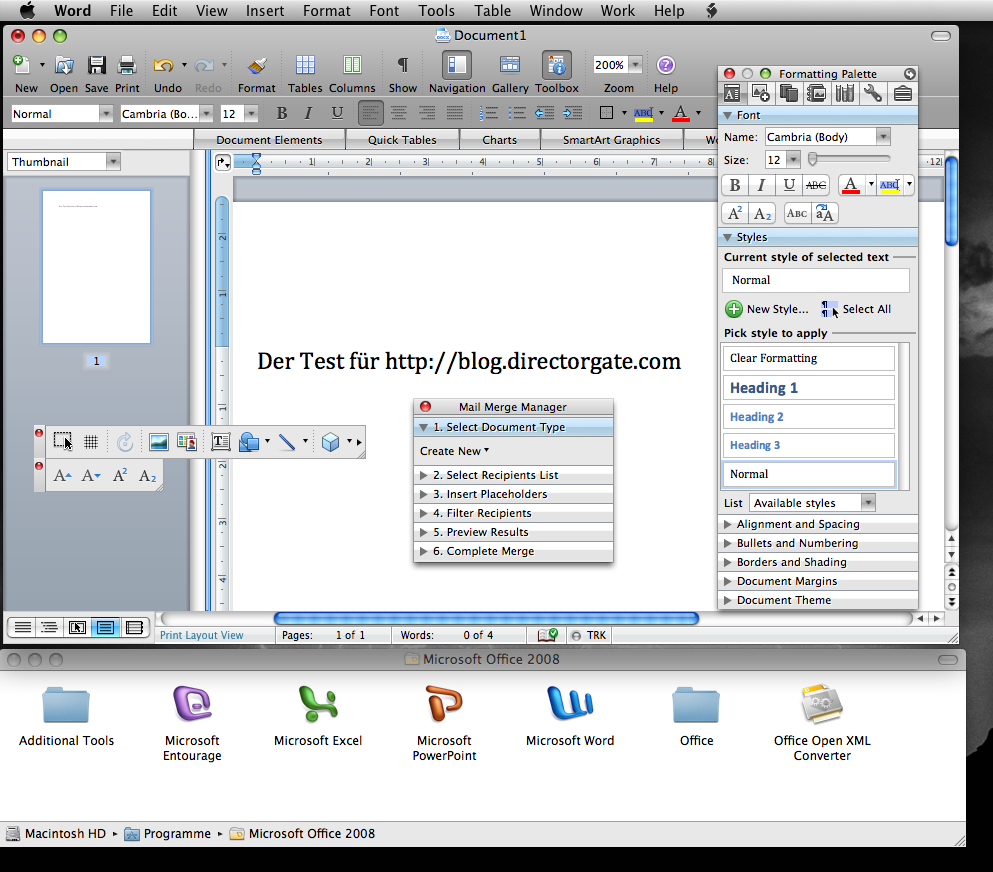Activate the Format painter brush
The width and height of the screenshot is (993, 872).
coord(256,65)
